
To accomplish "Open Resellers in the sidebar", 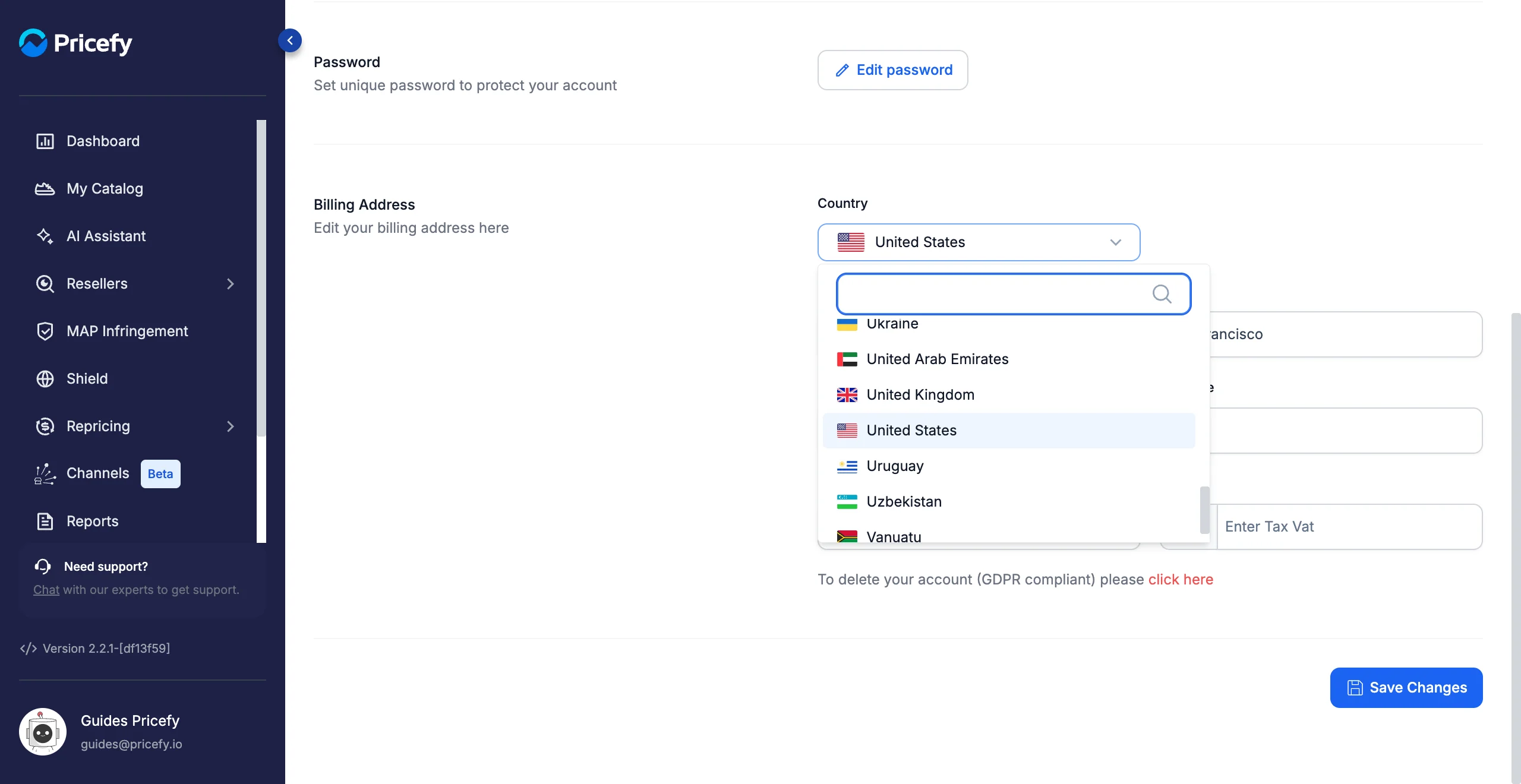I will tap(97, 283).
